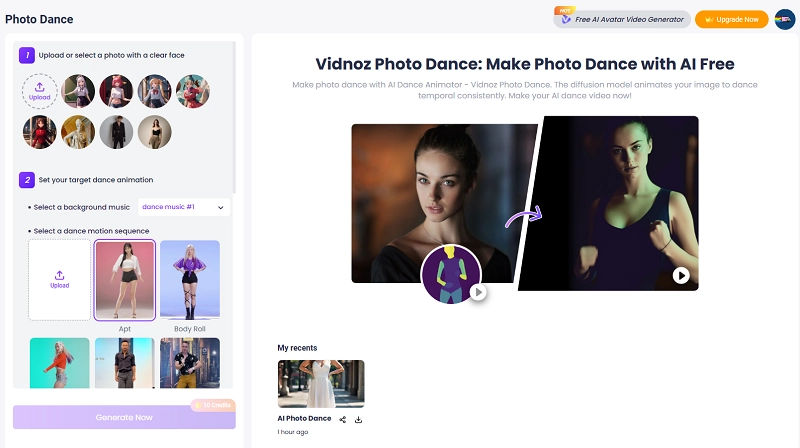
Task: Choose the man in yellow pants dance motion
Action: click(x=190, y=363)
